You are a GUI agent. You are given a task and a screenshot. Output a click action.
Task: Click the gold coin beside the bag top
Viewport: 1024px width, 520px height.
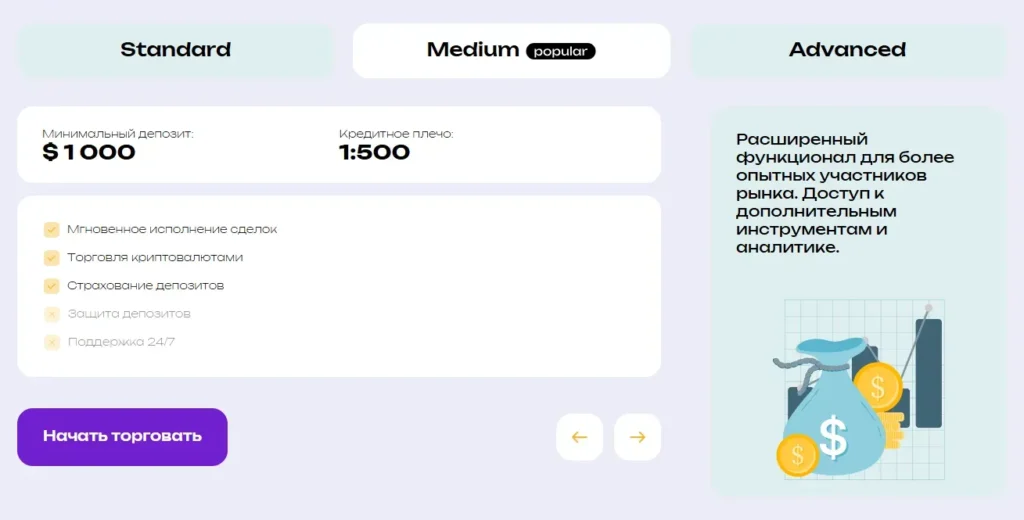click(x=877, y=386)
